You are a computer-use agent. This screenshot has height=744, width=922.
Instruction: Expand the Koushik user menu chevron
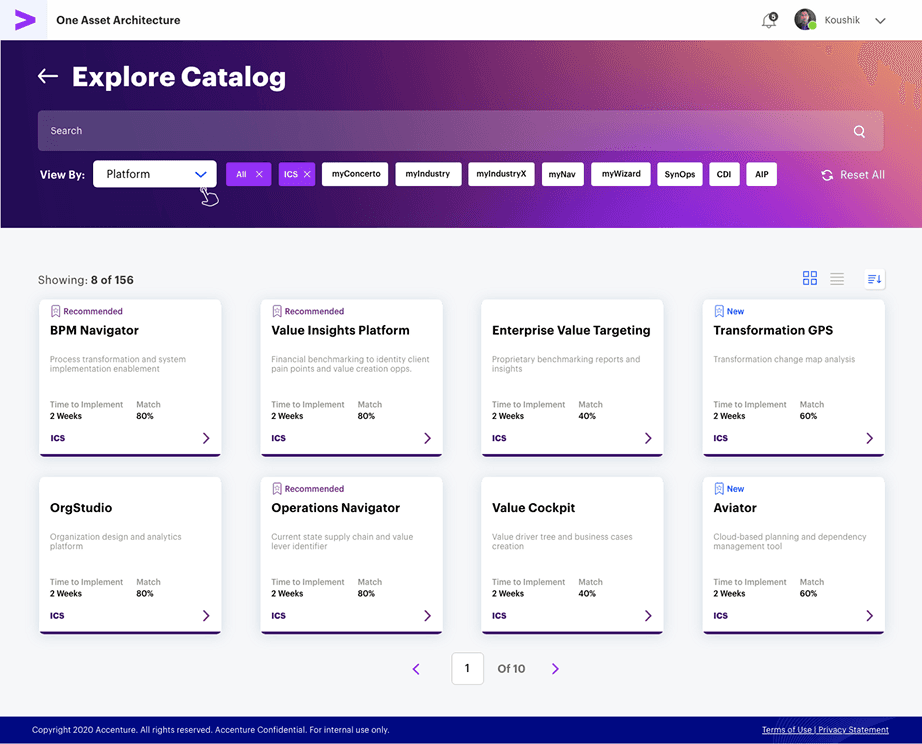click(x=880, y=21)
